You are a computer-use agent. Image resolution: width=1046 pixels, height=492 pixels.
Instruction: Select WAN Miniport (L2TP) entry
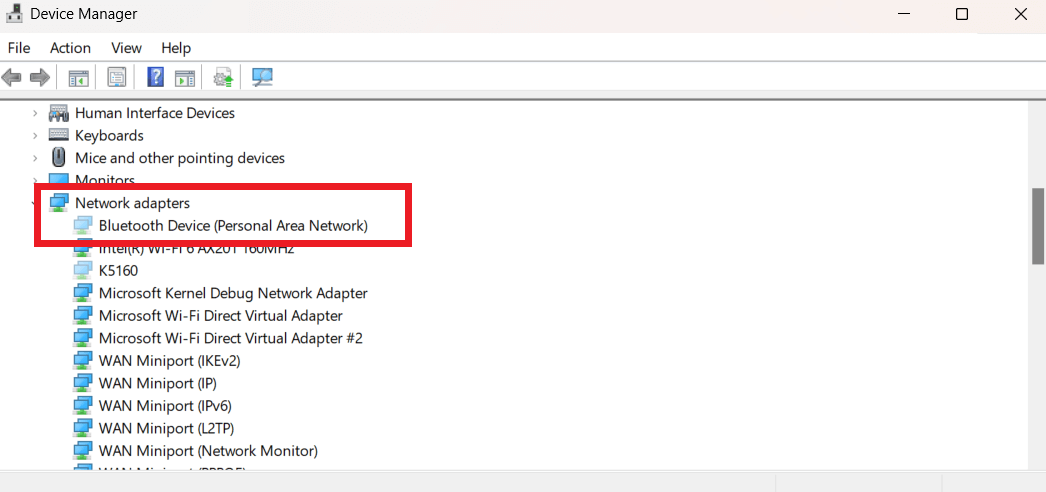(166, 428)
